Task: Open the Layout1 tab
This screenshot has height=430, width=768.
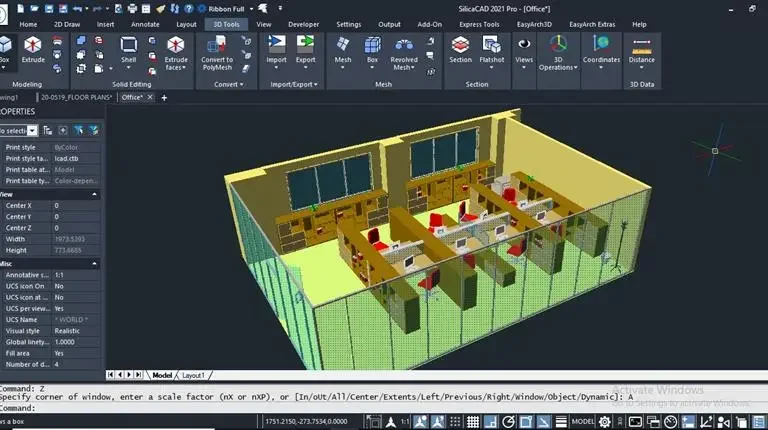Action: coord(193,375)
